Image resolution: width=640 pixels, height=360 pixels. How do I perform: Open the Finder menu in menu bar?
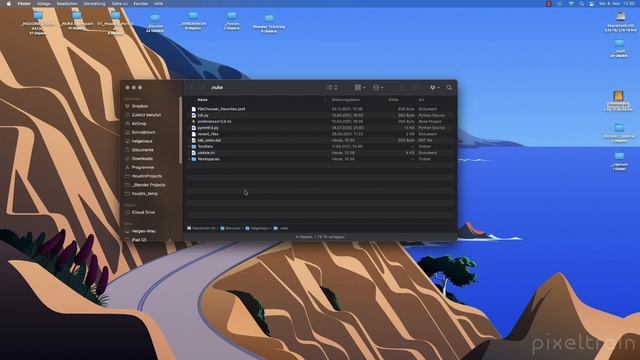click(x=24, y=3)
